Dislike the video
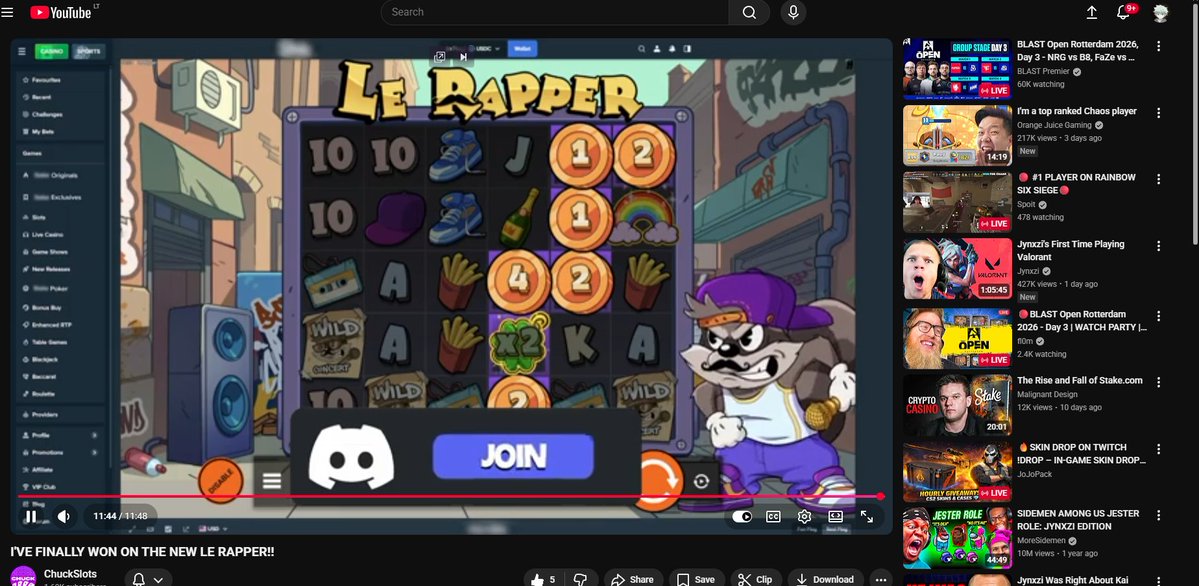This screenshot has height=586, width=1199. click(x=581, y=579)
